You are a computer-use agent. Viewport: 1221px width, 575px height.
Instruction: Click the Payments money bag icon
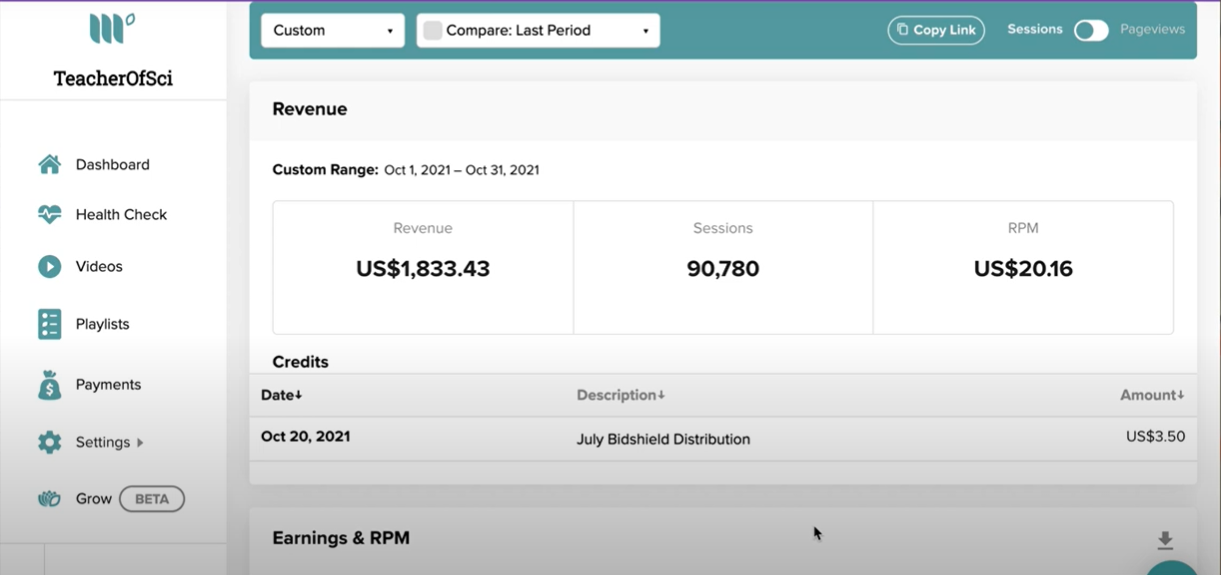pyautogui.click(x=49, y=385)
